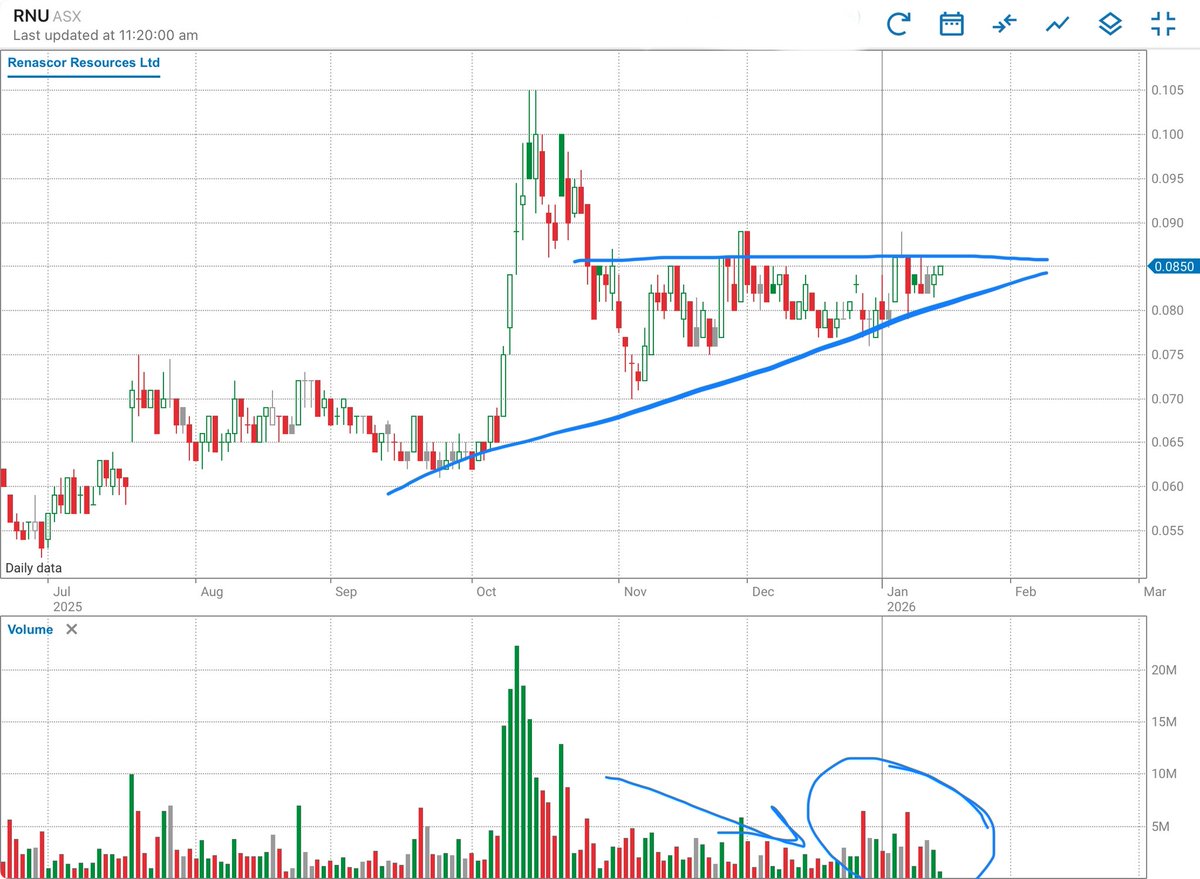Image resolution: width=1200 pixels, height=879 pixels.
Task: Open the layers indicators icon
Action: (1110, 24)
